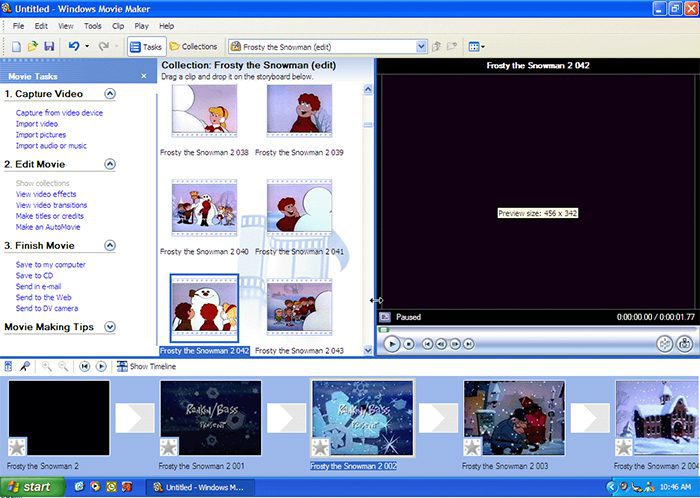
Task: Click Import audio or music link
Action: click(51, 145)
